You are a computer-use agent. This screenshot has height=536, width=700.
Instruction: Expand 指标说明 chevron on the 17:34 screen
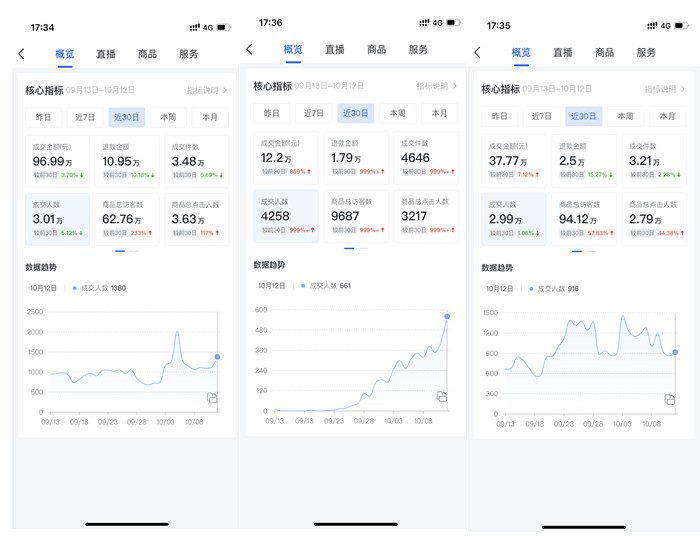click(x=225, y=90)
